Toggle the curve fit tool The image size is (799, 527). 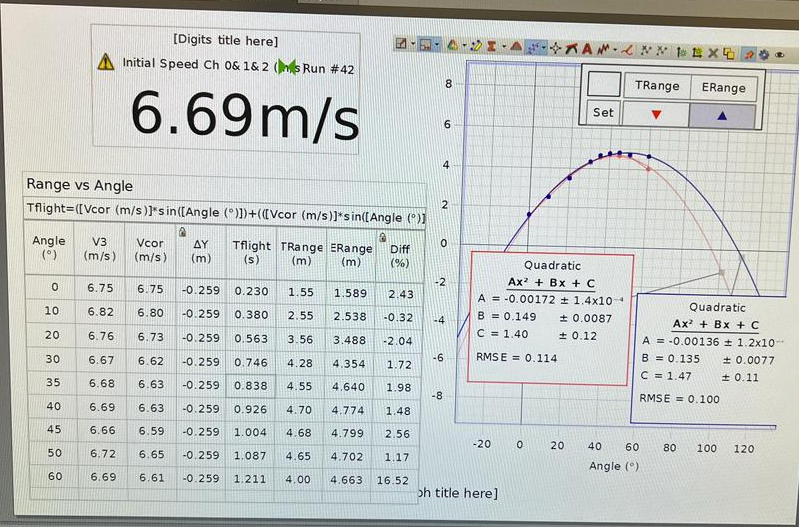(x=533, y=47)
